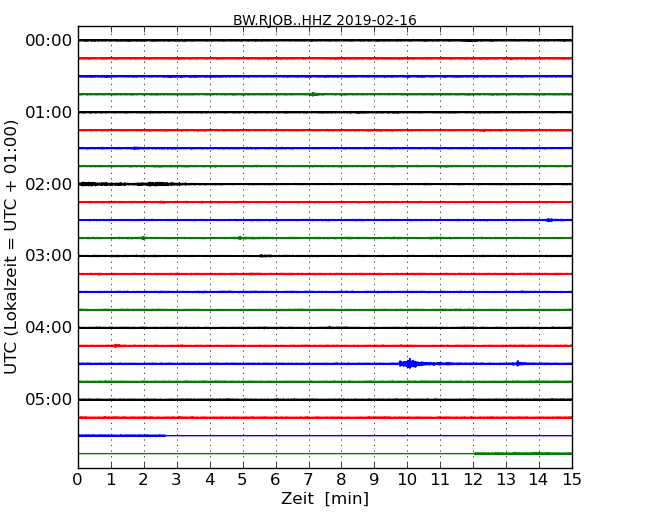The width and height of the screenshot is (650, 520).
Task: Click x-axis tick label 0
Action: click(x=78, y=480)
